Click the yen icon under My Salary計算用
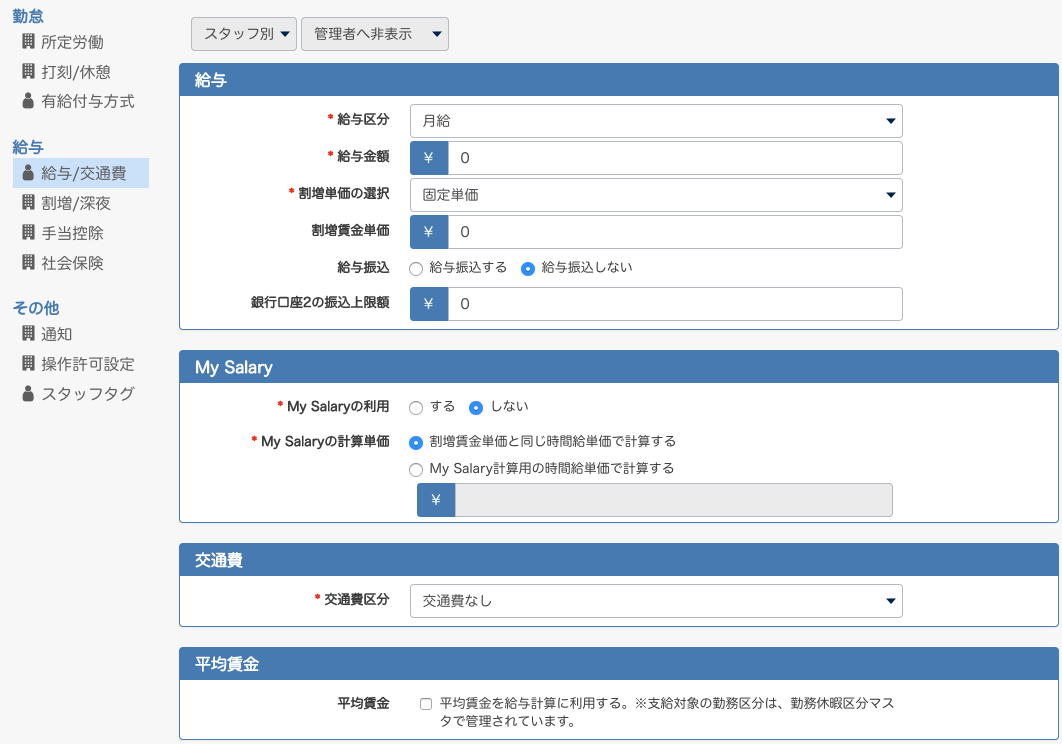This screenshot has height=744, width=1062. coord(436,500)
